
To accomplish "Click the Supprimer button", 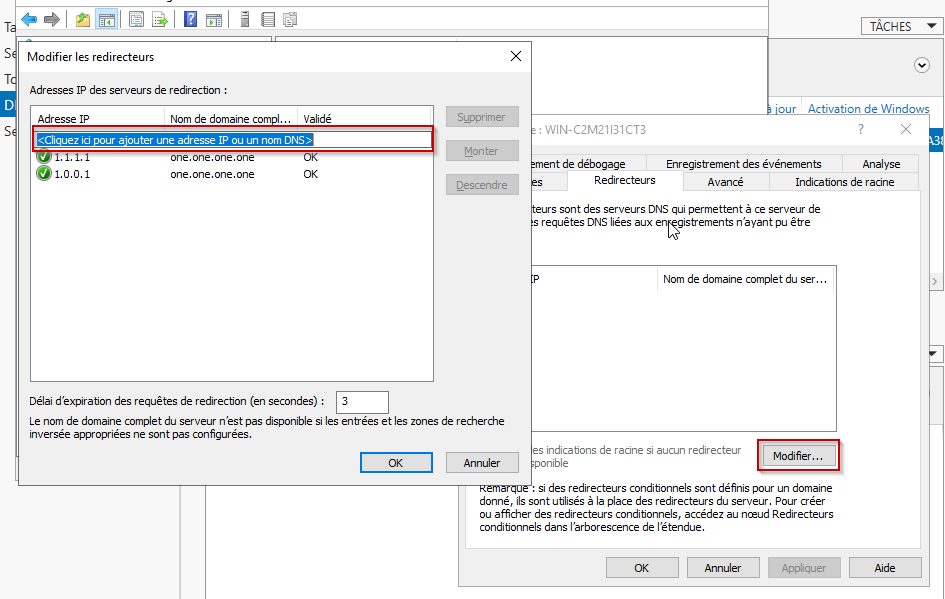I will 482,117.
